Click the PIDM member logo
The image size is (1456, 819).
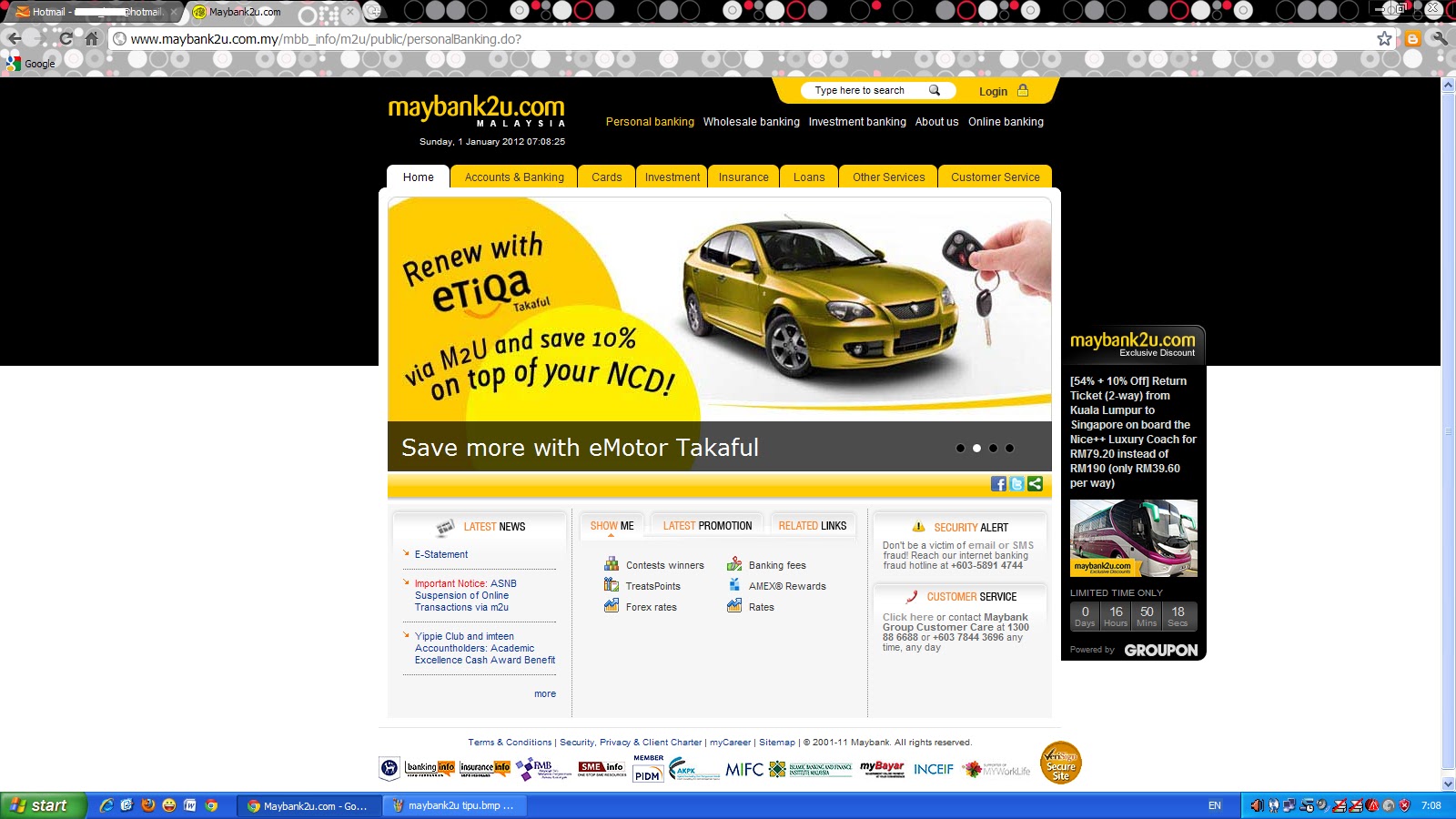click(648, 769)
